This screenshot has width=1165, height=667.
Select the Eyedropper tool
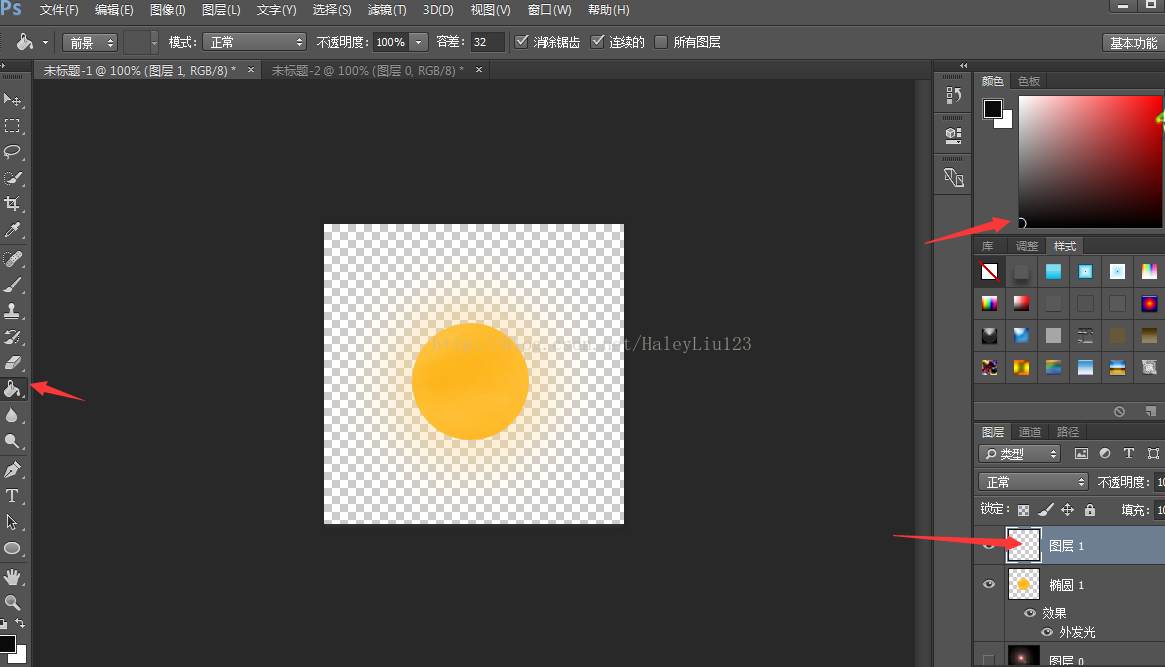click(x=13, y=230)
